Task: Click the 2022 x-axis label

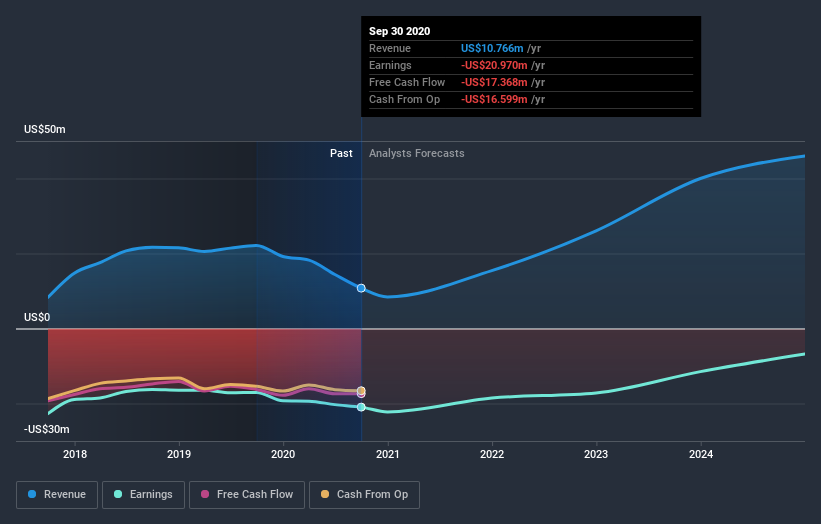Action: 492,454
